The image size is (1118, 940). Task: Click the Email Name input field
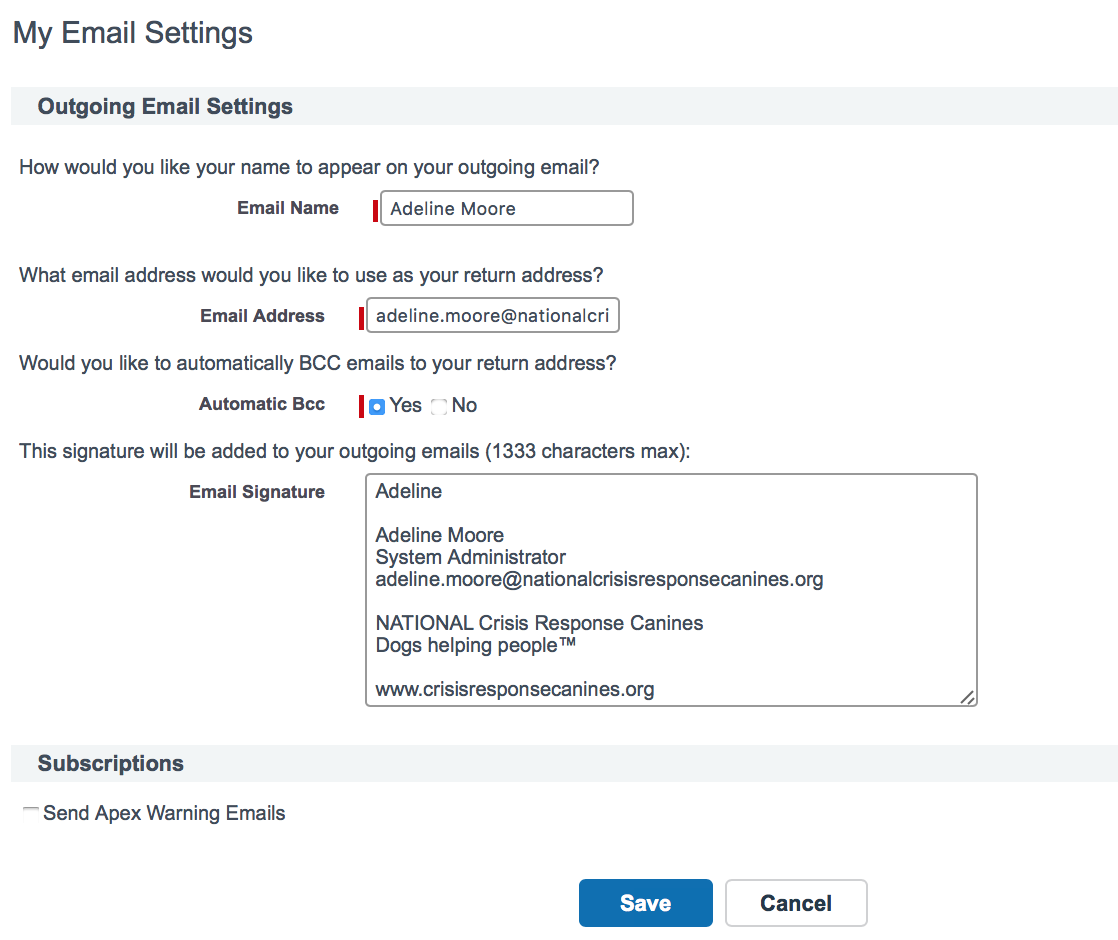pos(506,209)
